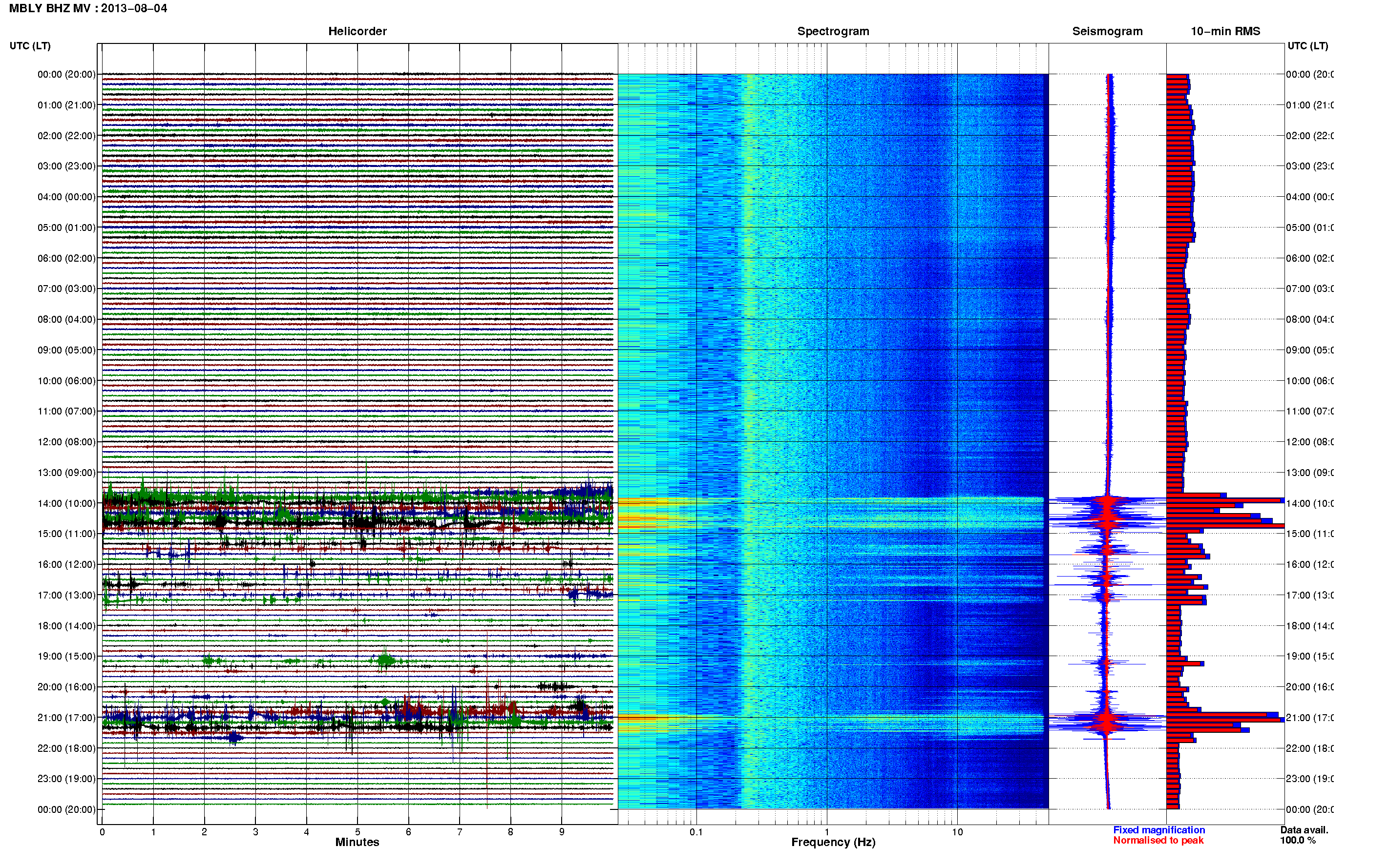The image size is (1389, 868).
Task: Click the Helicorder minute tick '0'
Action: [102, 832]
